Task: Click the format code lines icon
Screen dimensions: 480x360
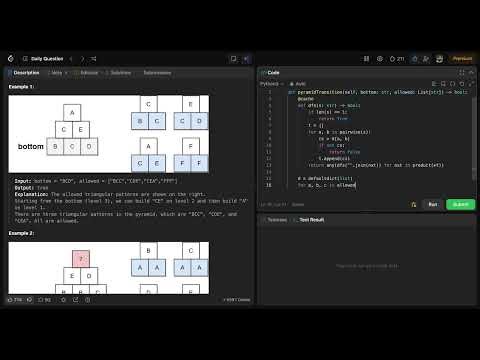Action: 434,84
